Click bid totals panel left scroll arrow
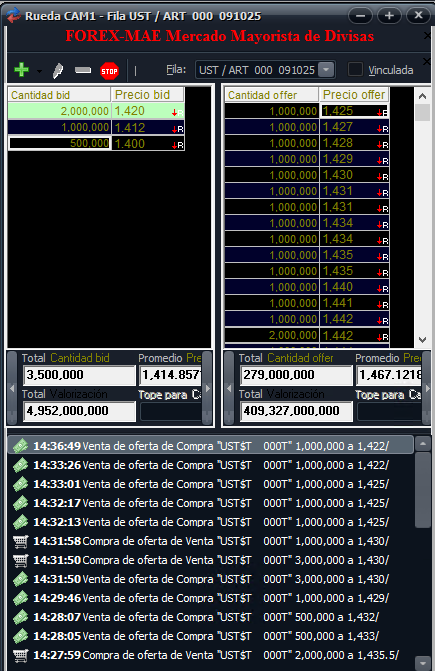This screenshot has width=435, height=671. [12, 389]
